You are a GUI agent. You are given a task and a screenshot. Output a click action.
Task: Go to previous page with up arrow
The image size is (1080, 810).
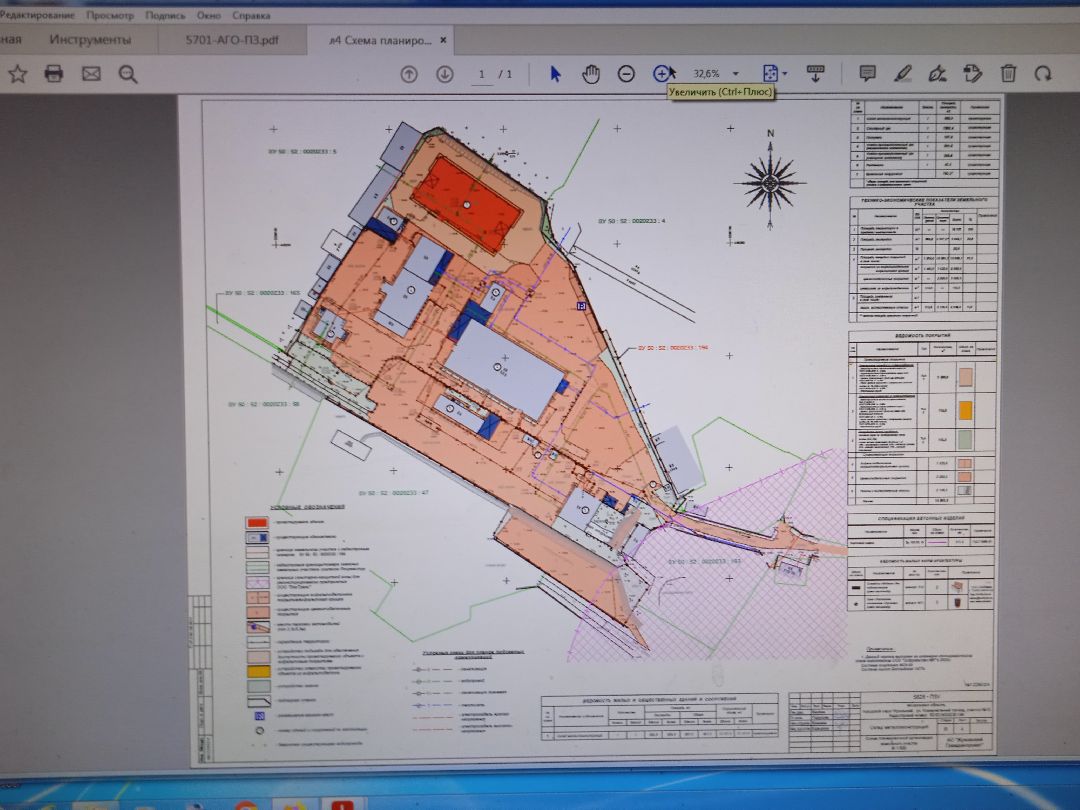point(408,73)
